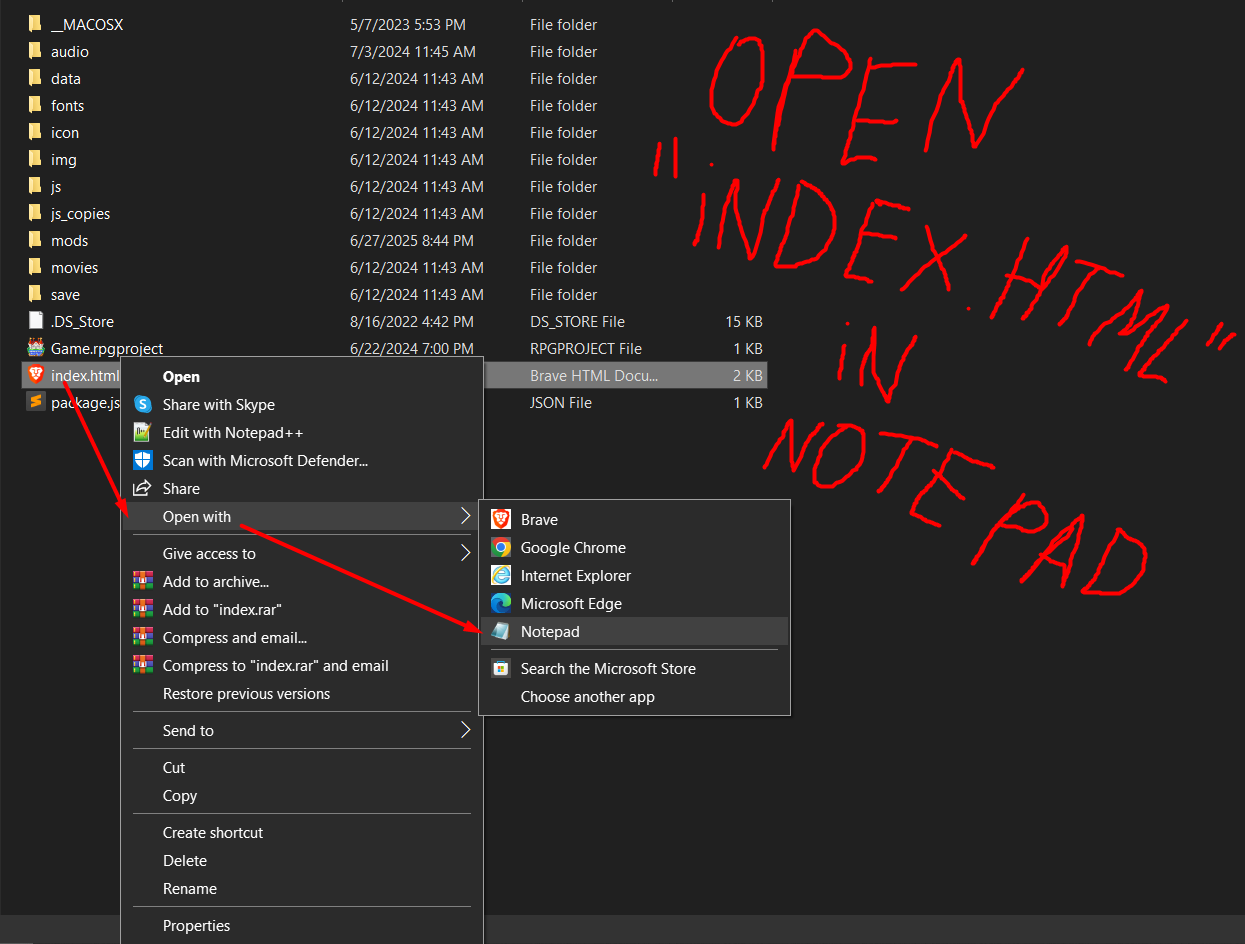The width and height of the screenshot is (1245, 944).
Task: Select the data folder name
Action: point(66,78)
